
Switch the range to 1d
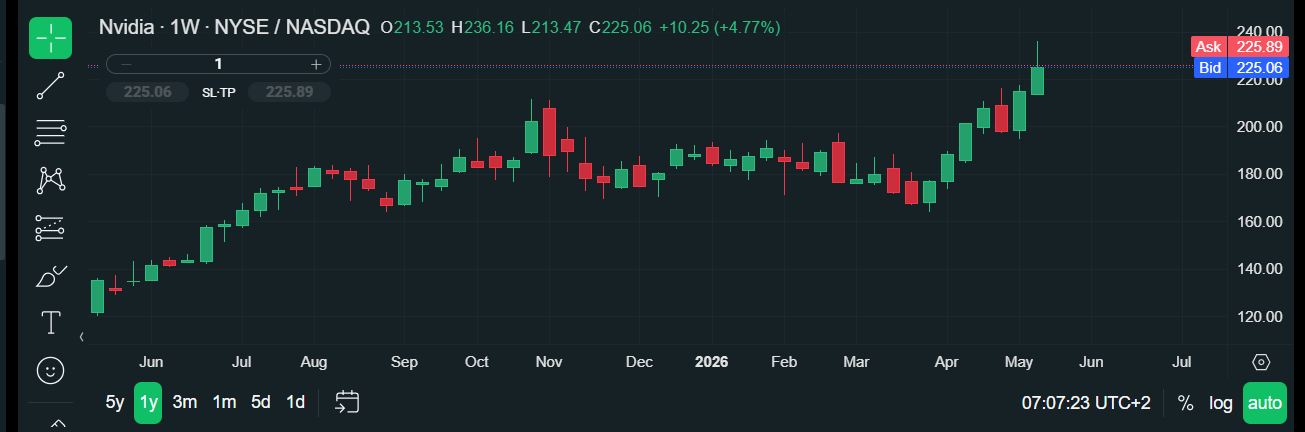(295, 402)
